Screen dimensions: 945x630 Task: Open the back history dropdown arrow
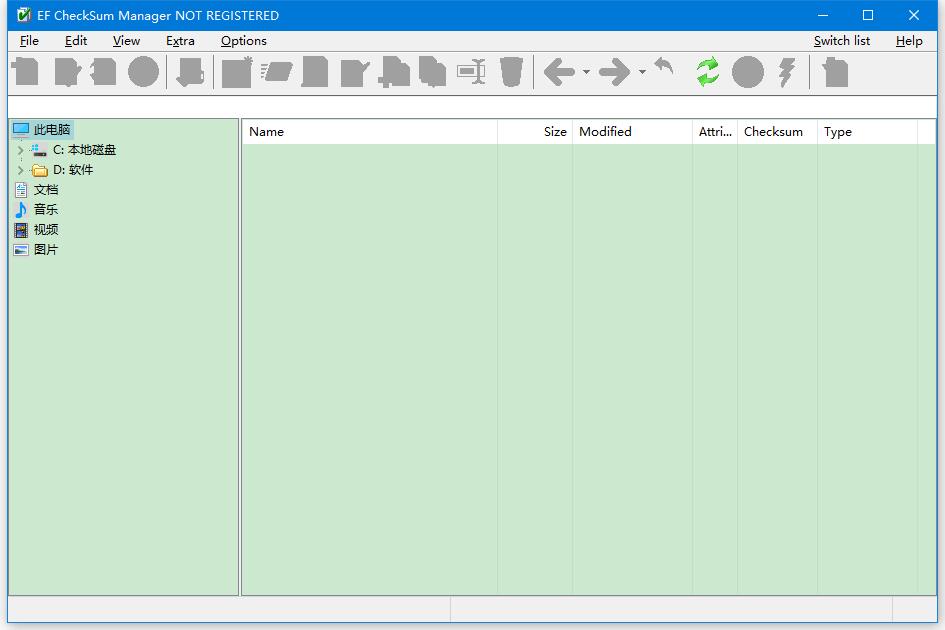(586, 72)
